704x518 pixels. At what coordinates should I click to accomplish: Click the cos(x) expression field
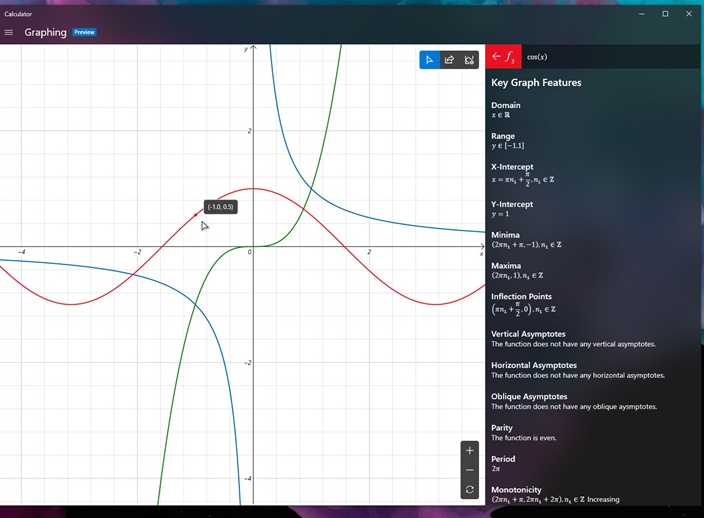coord(537,57)
